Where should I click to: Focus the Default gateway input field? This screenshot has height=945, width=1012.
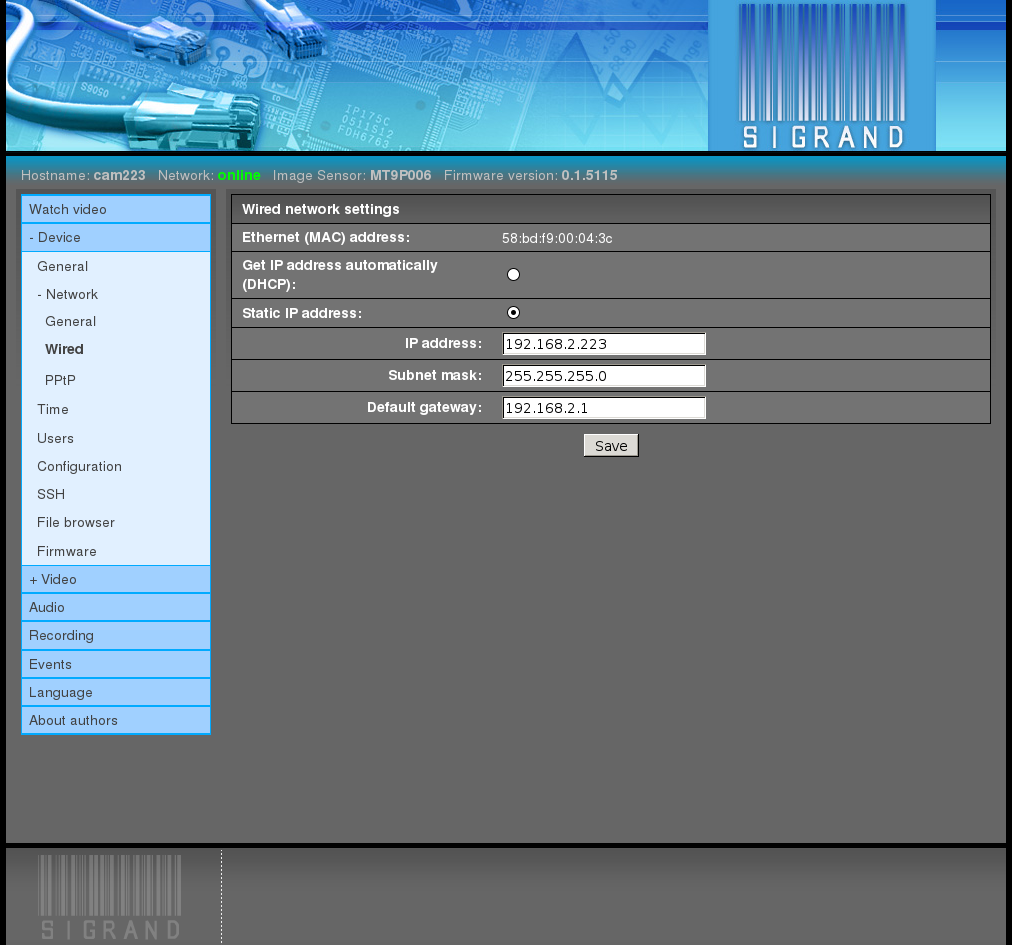tap(604, 408)
